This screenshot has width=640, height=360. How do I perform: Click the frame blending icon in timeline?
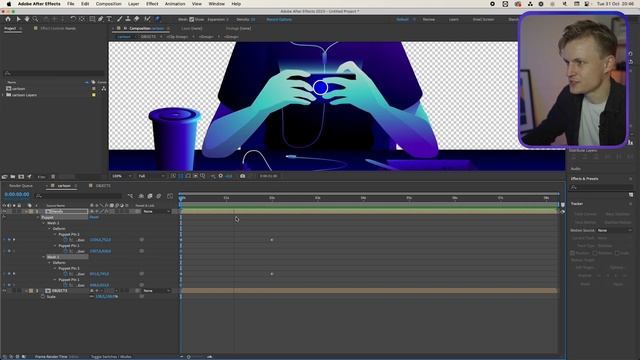pyautogui.click(x=150, y=196)
